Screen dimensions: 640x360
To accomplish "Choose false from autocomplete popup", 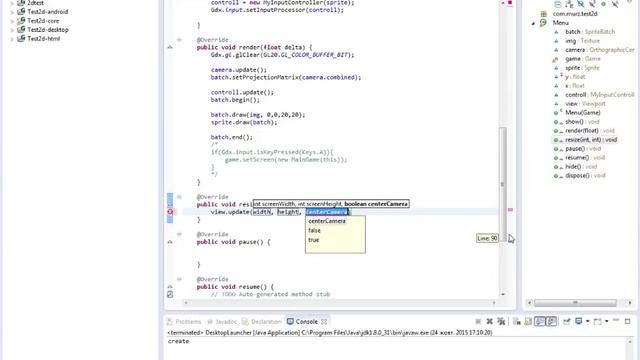I will click(314, 230).
